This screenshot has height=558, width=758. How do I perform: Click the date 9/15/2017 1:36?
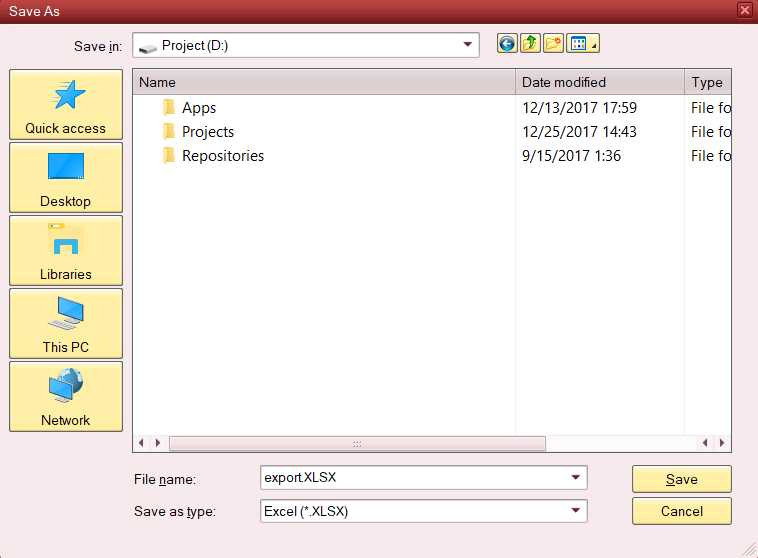tap(571, 156)
